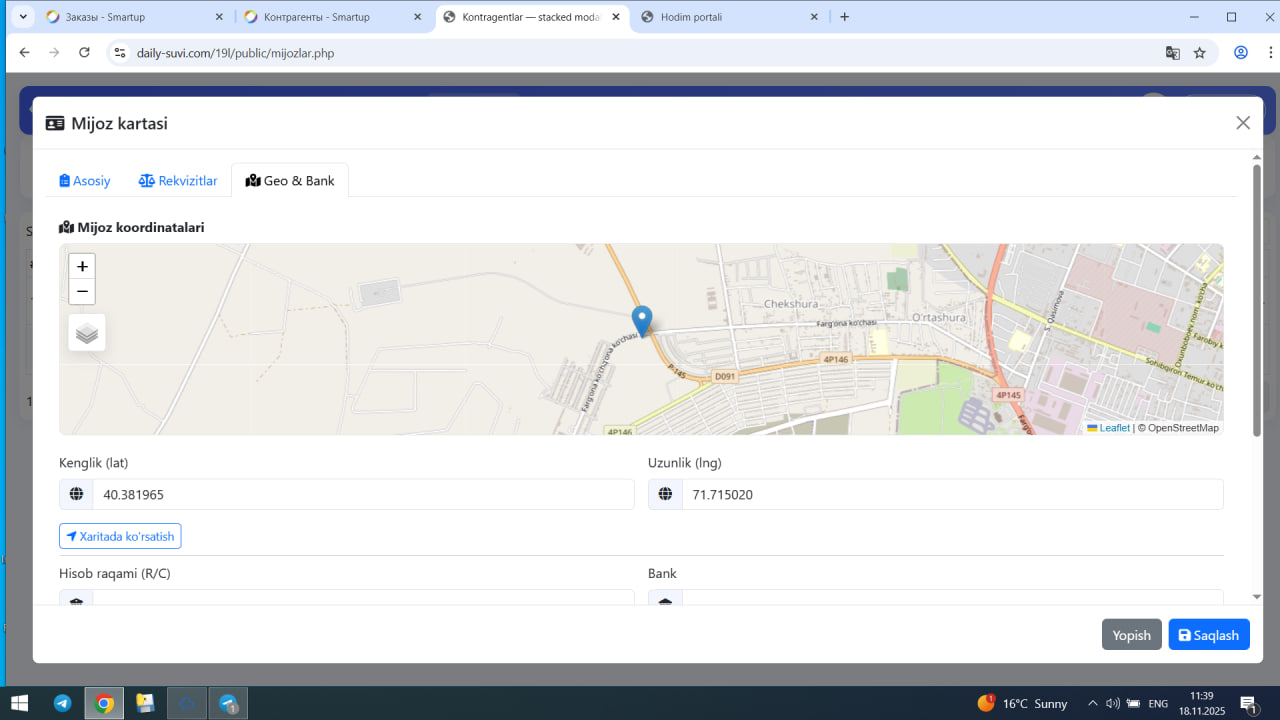The image size is (1280, 720).
Task: Close the Kontragentlar stacked modal tab
Action: tap(616, 17)
